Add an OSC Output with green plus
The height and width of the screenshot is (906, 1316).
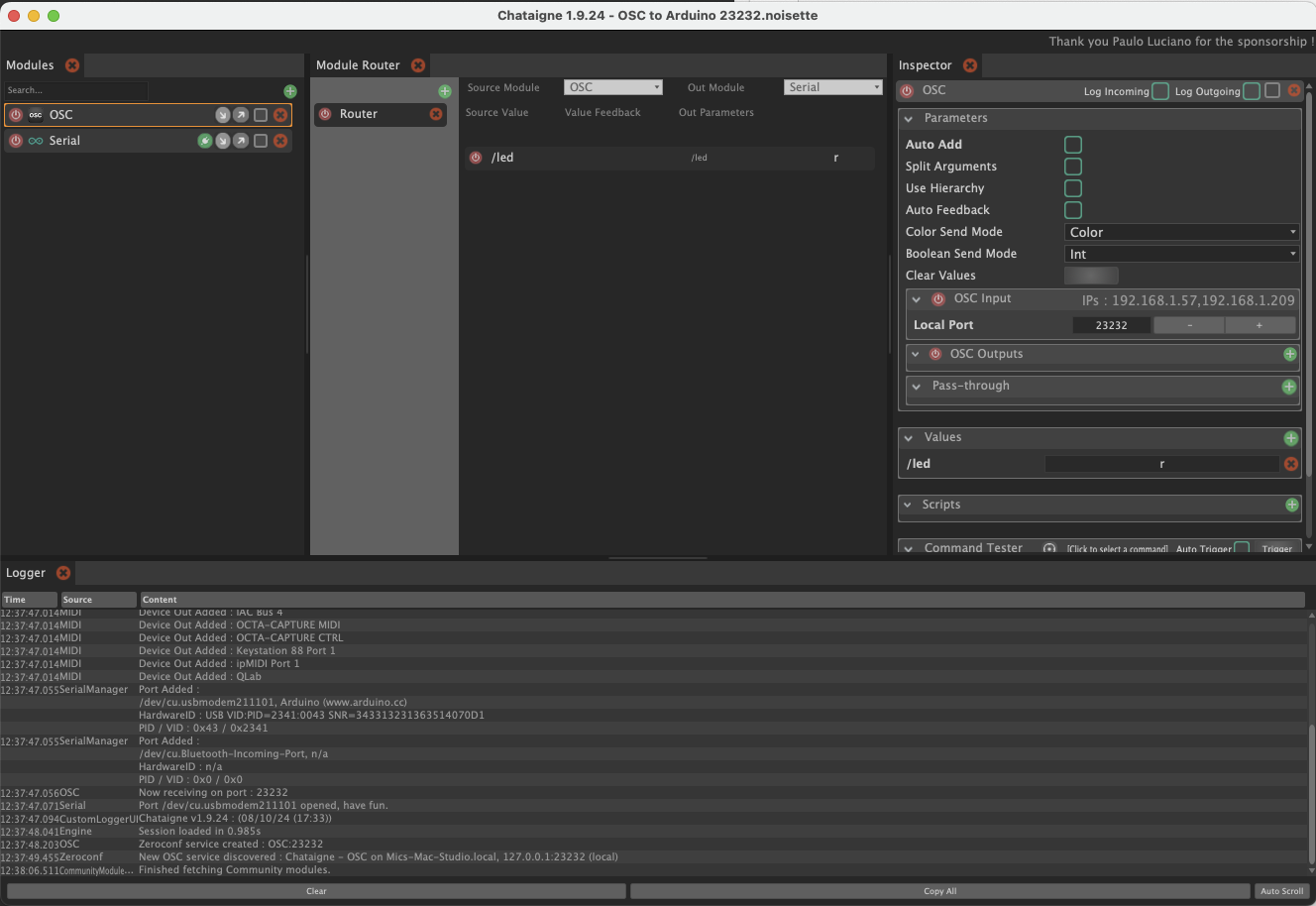pyautogui.click(x=1290, y=354)
